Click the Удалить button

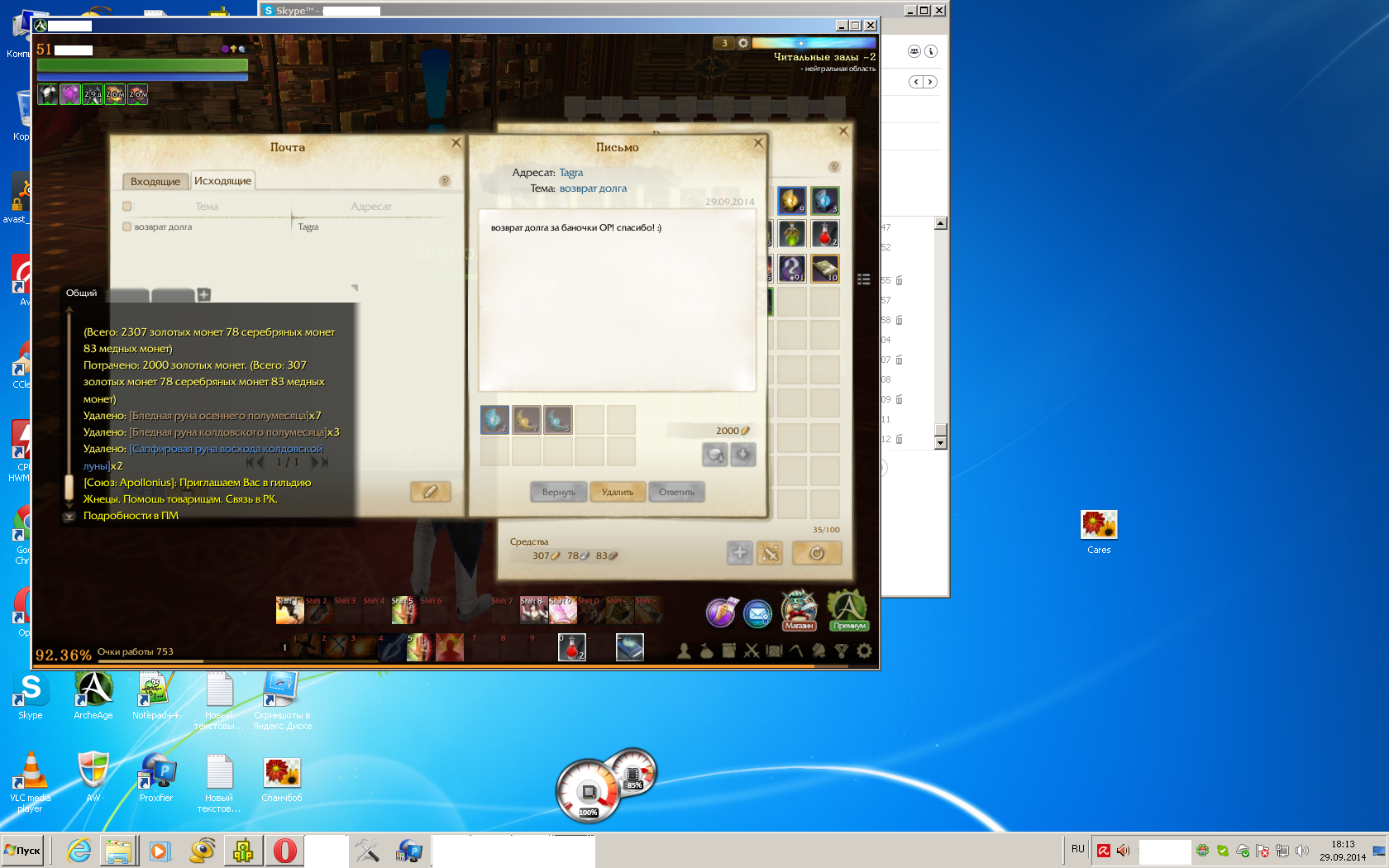click(618, 492)
